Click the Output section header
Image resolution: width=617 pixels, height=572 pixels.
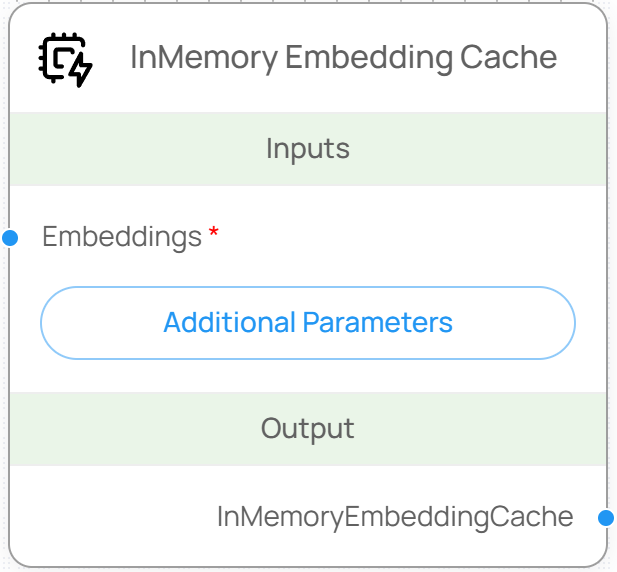pos(308,429)
